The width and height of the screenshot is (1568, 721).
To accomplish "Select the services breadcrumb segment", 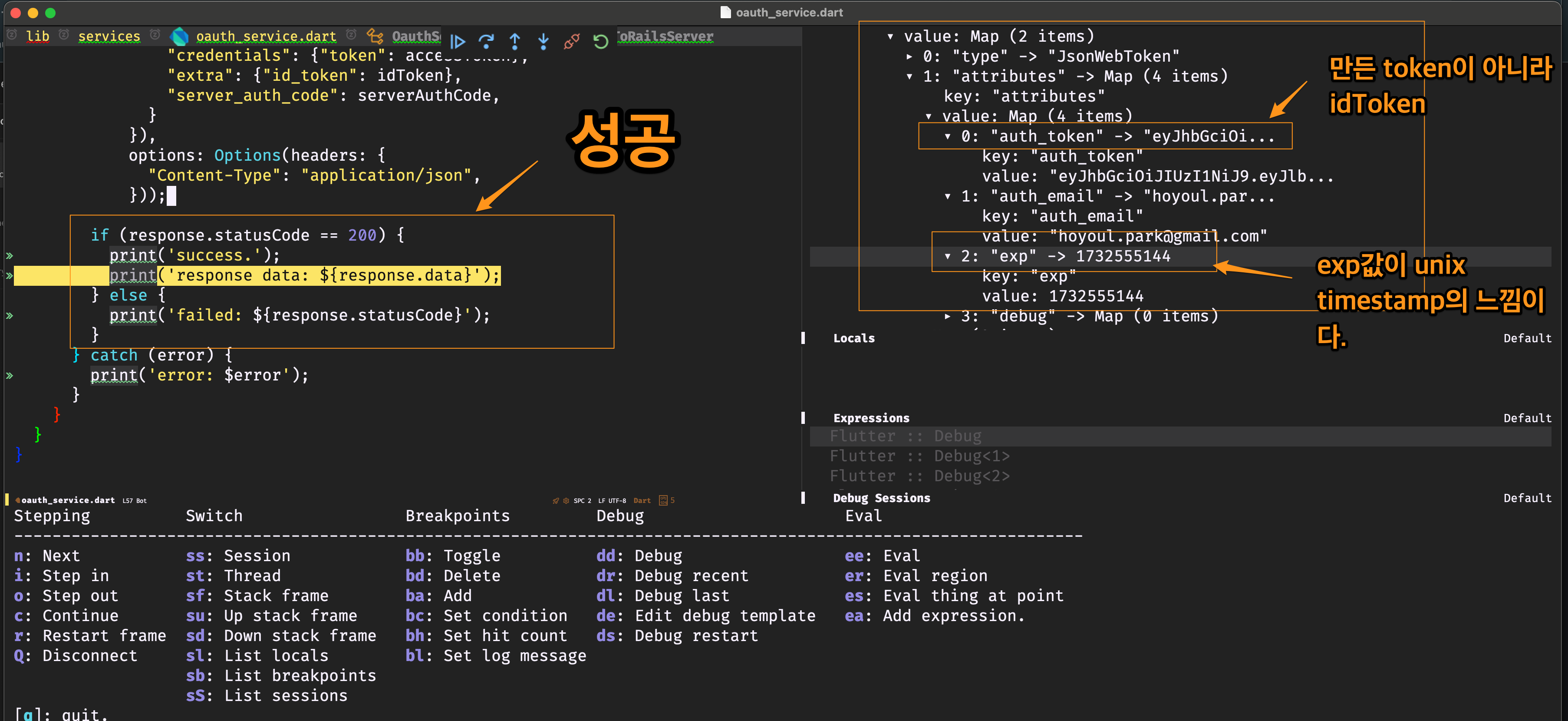I will [109, 36].
